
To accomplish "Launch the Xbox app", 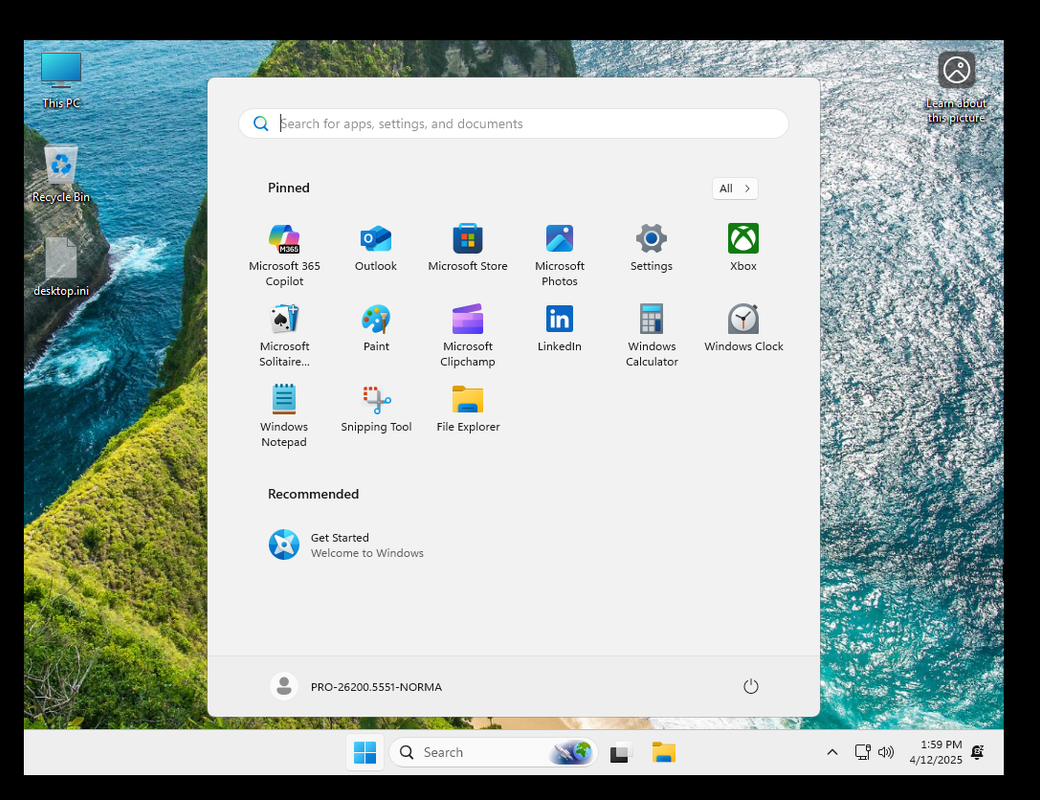I will (743, 247).
